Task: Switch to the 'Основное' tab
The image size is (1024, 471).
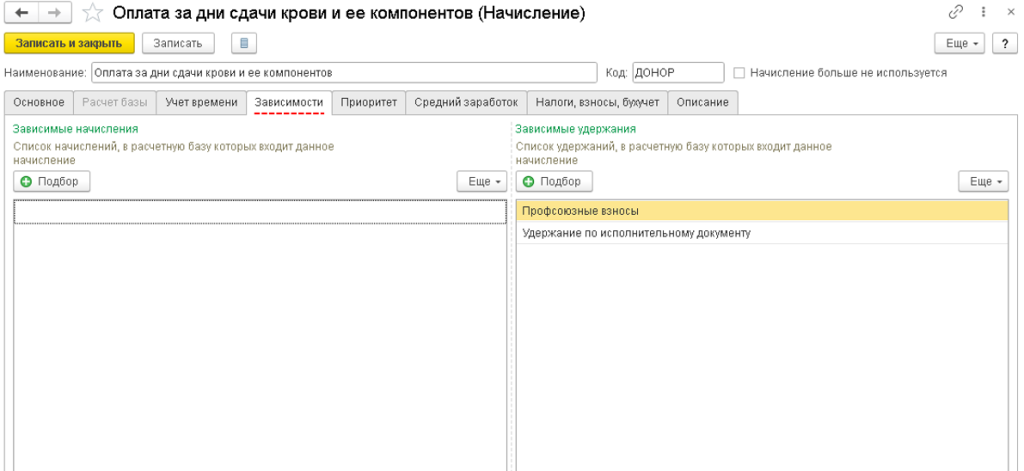Action: 39,102
